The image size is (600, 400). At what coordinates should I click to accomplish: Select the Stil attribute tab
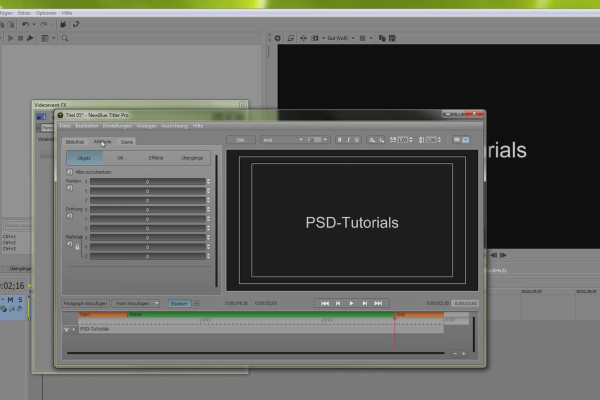pyautogui.click(x=120, y=158)
